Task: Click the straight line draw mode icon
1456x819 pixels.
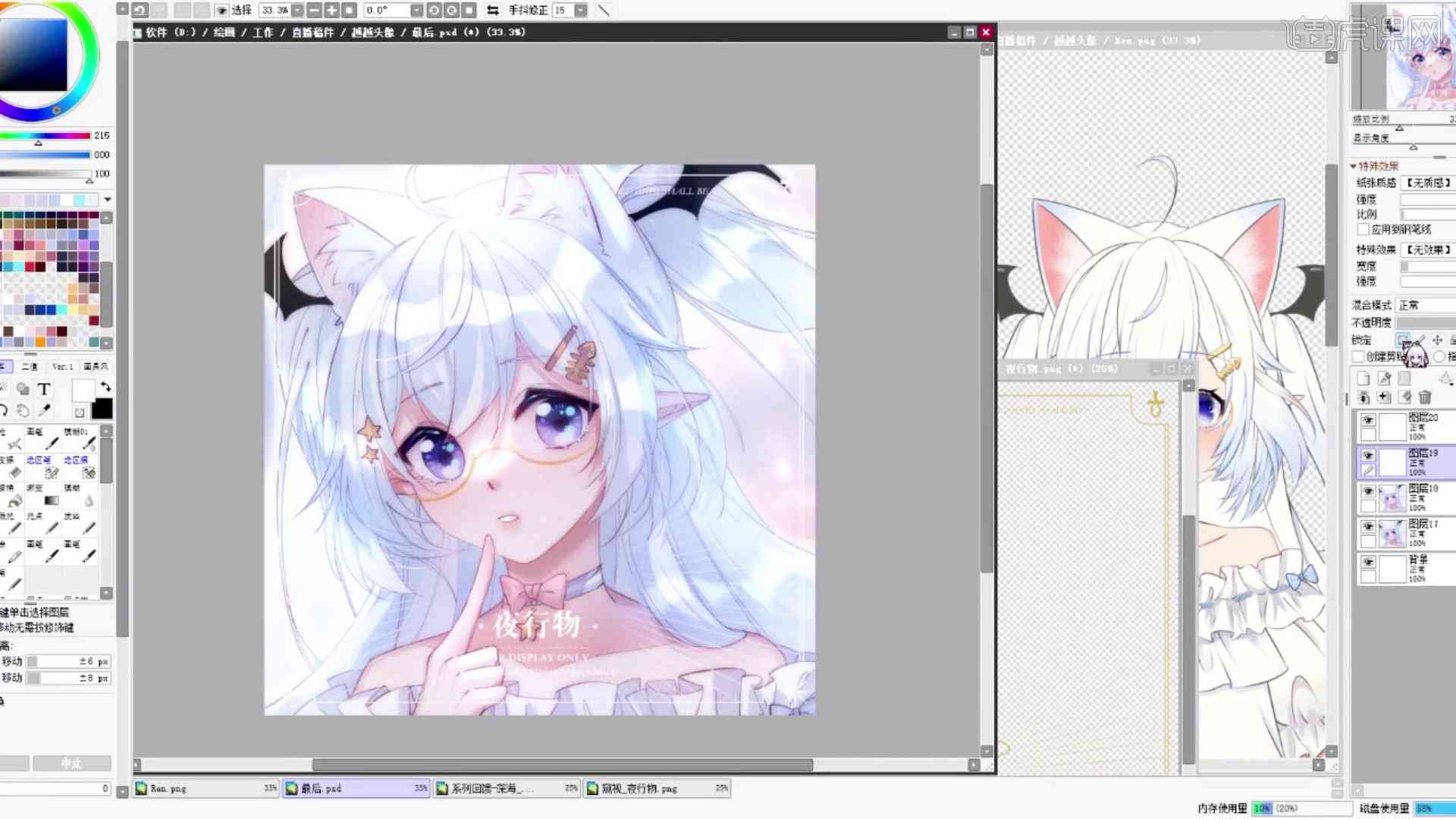Action: [604, 11]
